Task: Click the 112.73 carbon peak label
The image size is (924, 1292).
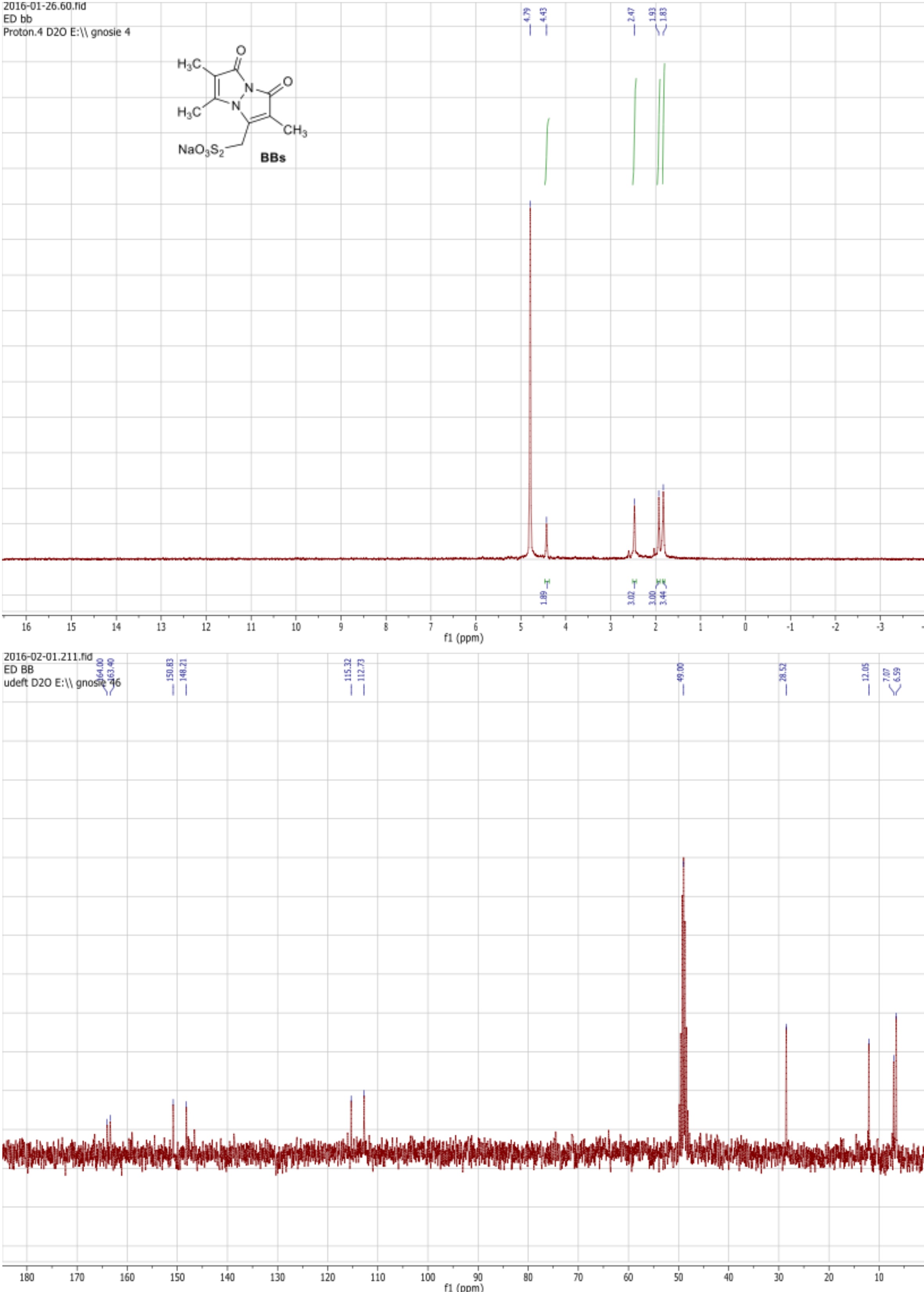Action: 361,671
